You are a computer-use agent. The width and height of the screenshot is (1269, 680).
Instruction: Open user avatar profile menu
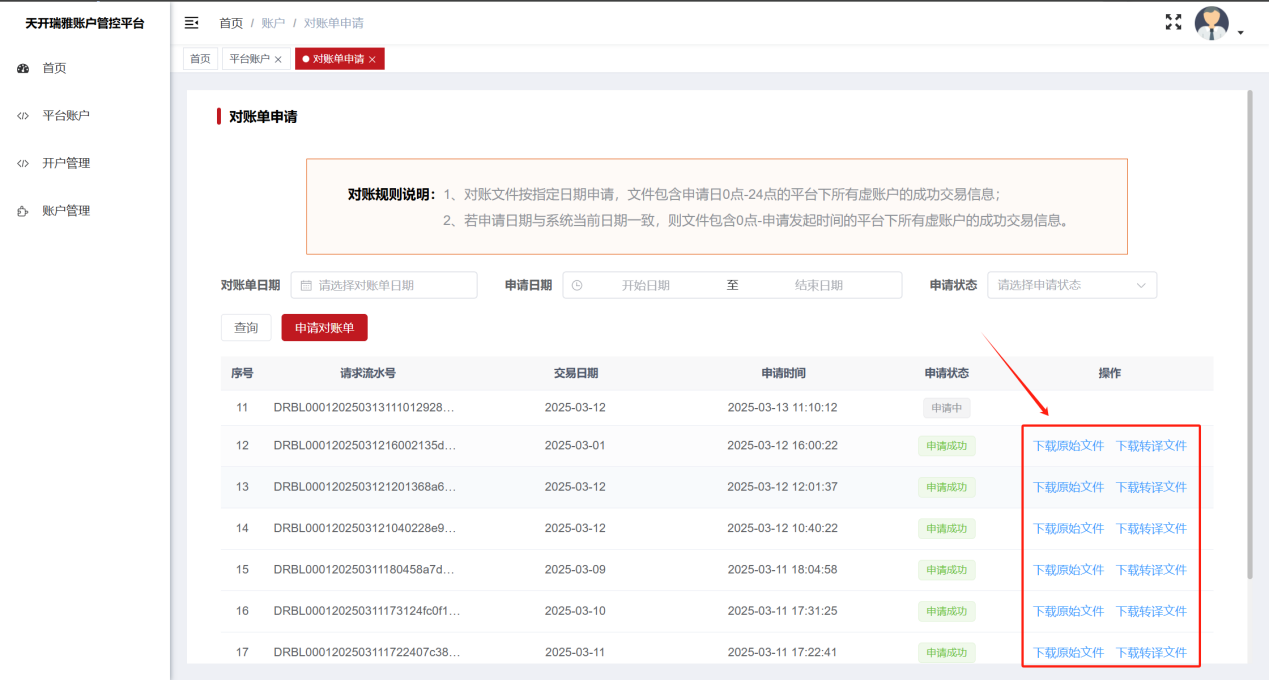pyautogui.click(x=1212, y=24)
